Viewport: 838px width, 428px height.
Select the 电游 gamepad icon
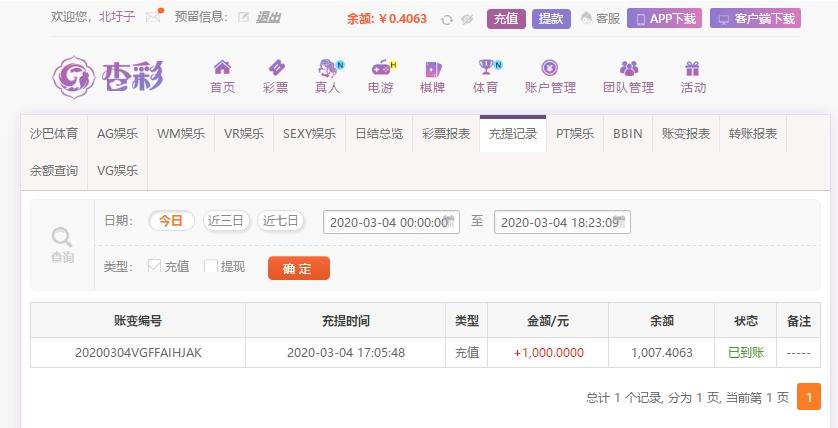coord(382,68)
